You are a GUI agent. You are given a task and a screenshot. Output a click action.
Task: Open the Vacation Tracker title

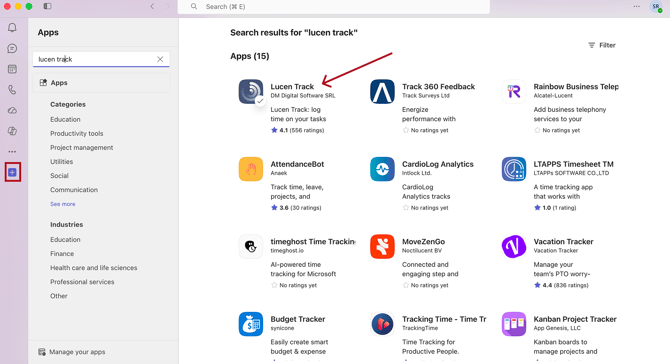tap(563, 241)
